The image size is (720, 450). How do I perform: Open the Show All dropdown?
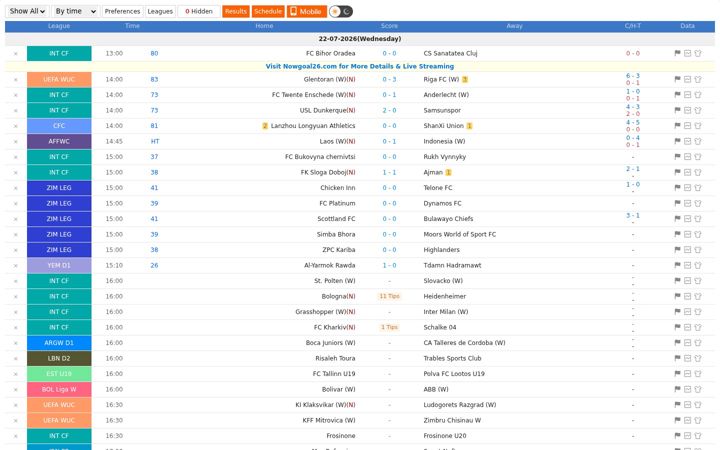pos(27,11)
